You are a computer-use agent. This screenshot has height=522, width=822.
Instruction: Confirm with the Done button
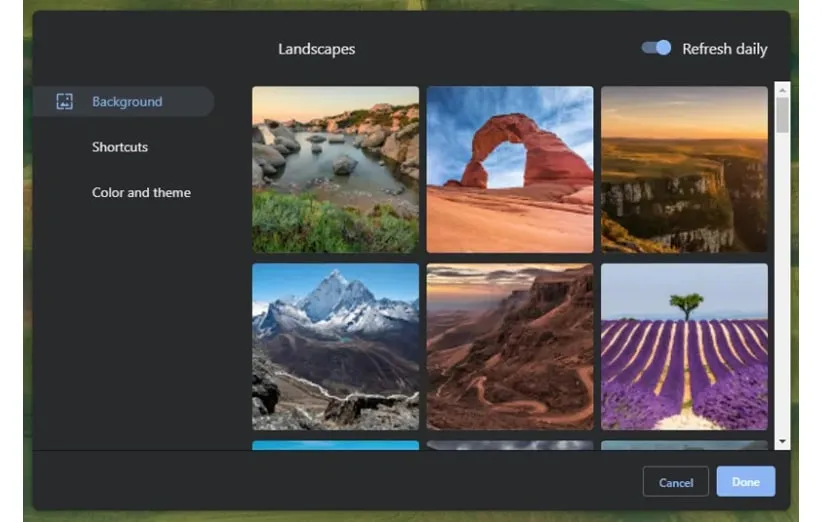click(x=745, y=482)
